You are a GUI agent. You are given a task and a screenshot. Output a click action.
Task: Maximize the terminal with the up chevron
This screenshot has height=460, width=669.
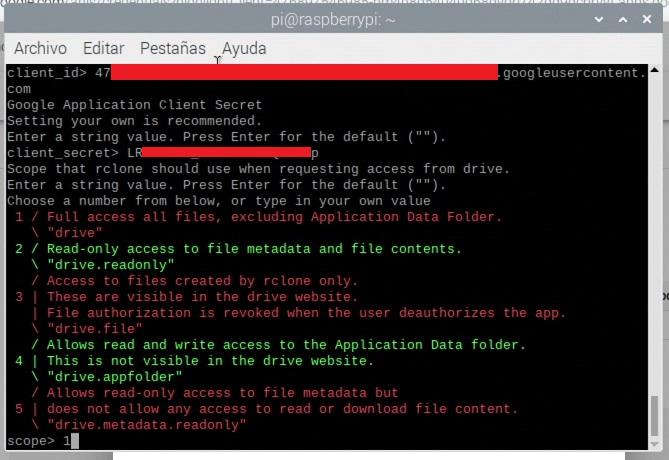click(623, 20)
